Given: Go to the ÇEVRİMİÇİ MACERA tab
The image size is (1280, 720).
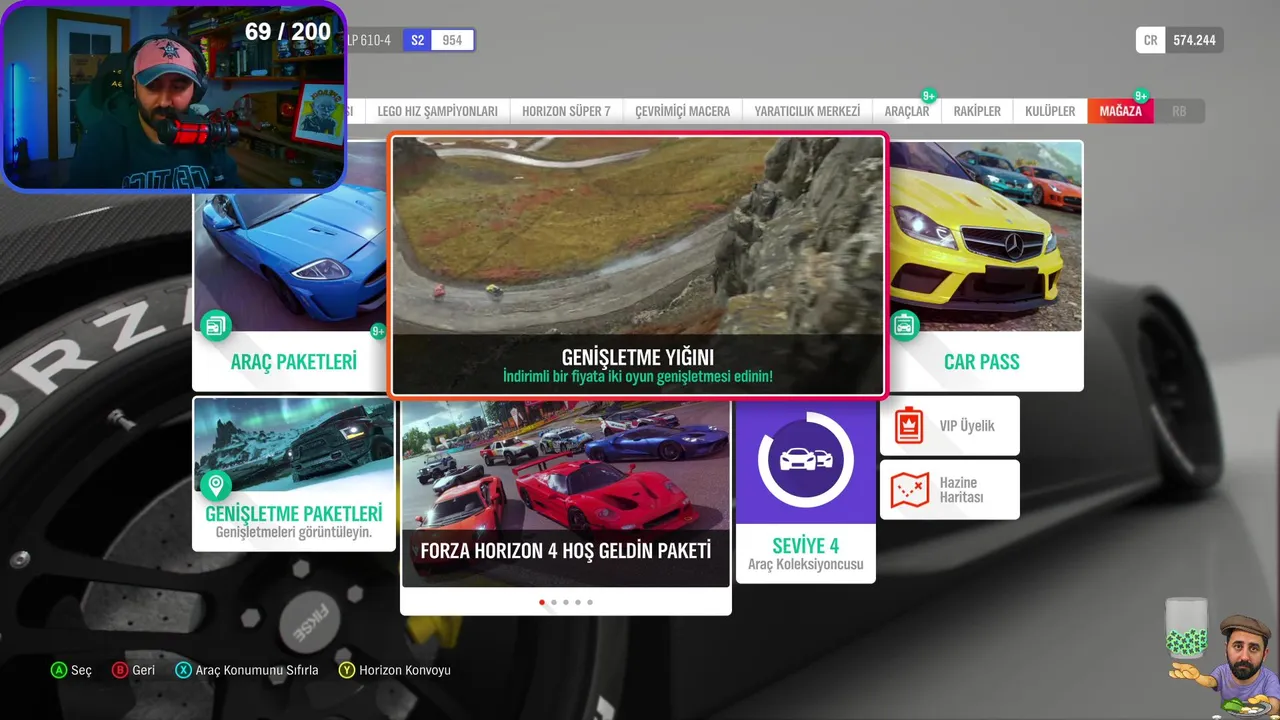Looking at the screenshot, I should coord(683,111).
